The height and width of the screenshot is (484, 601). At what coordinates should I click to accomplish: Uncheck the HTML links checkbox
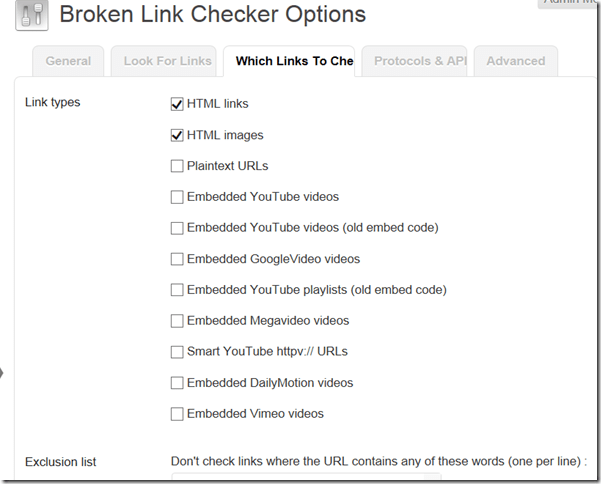pyautogui.click(x=177, y=104)
